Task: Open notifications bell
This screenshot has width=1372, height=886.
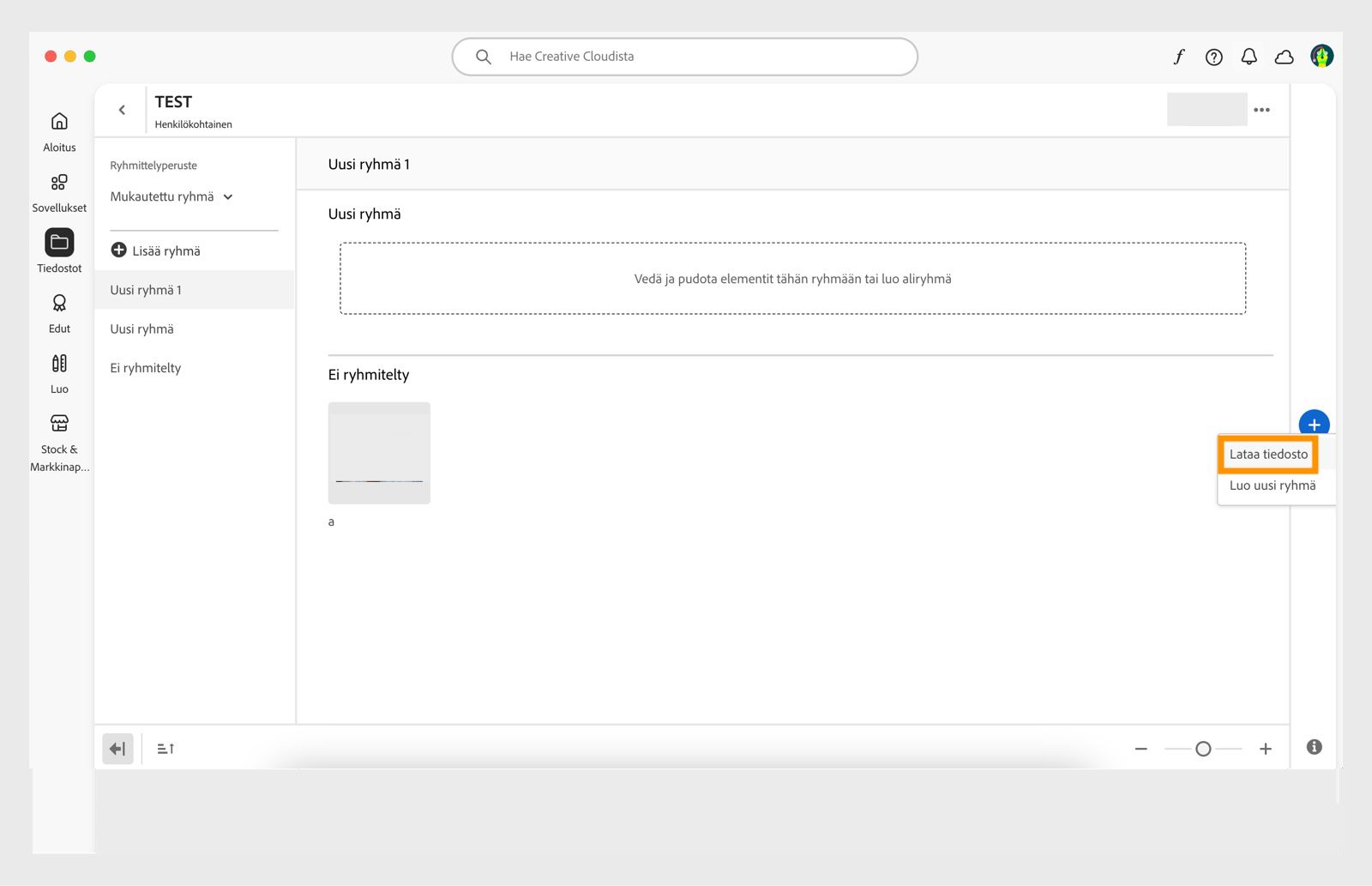Action: click(1249, 57)
